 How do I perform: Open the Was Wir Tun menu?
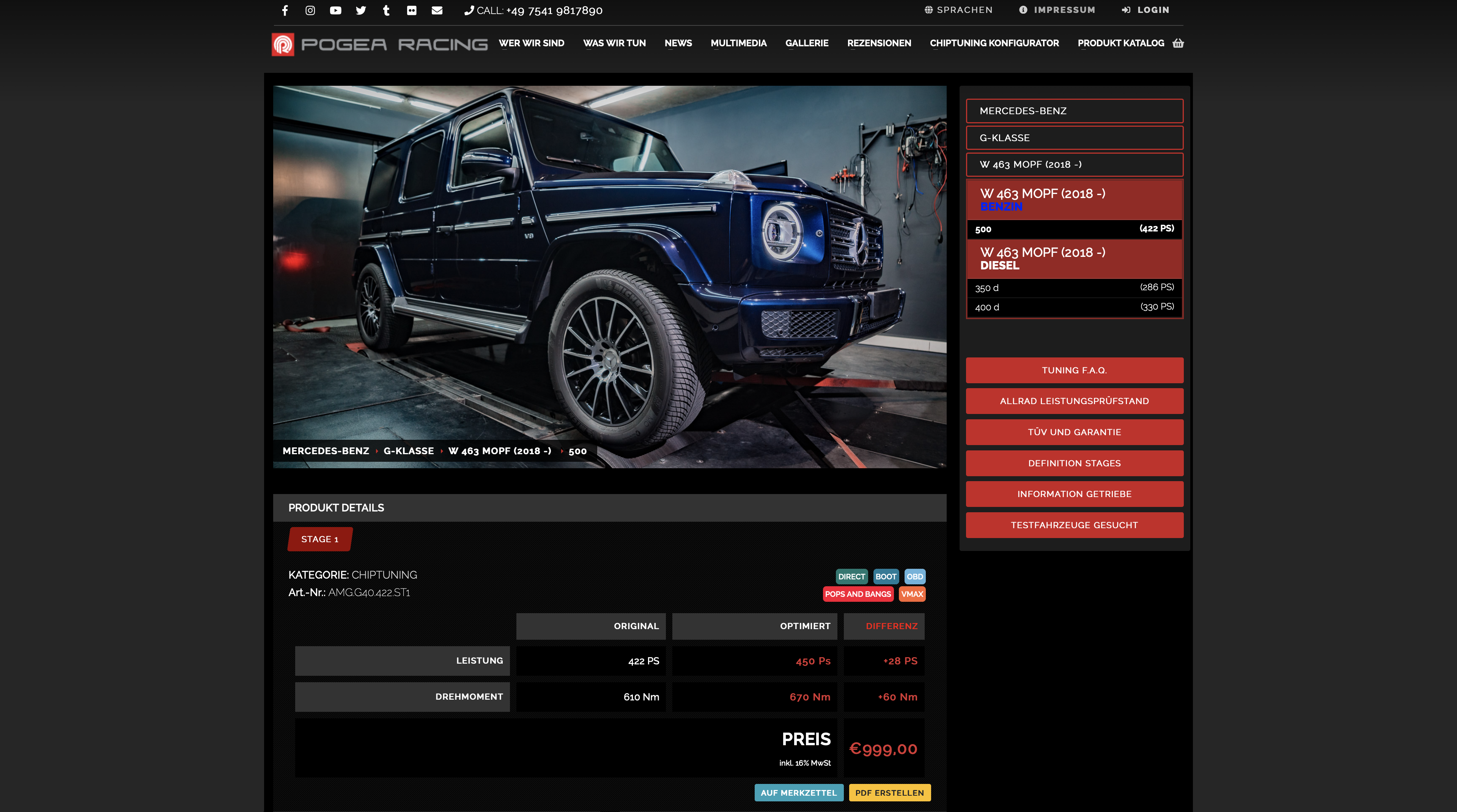[614, 43]
